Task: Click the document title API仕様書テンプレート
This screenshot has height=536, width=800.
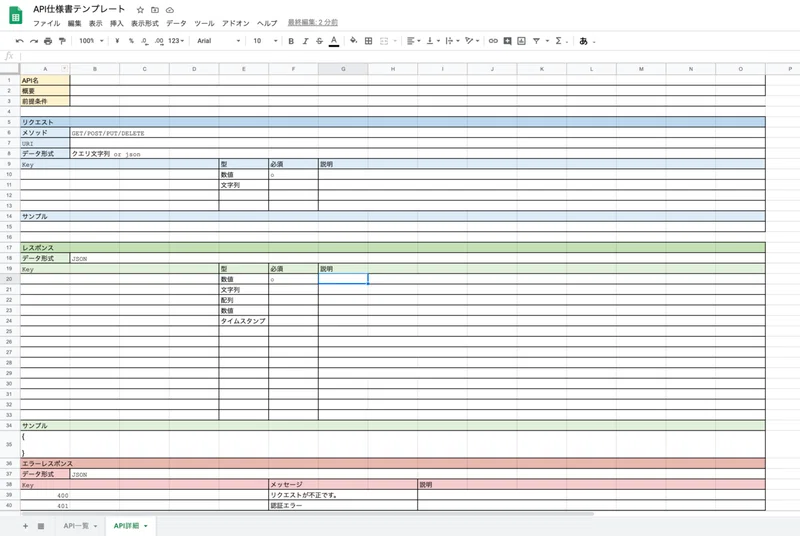Action: pyautogui.click(x=79, y=9)
